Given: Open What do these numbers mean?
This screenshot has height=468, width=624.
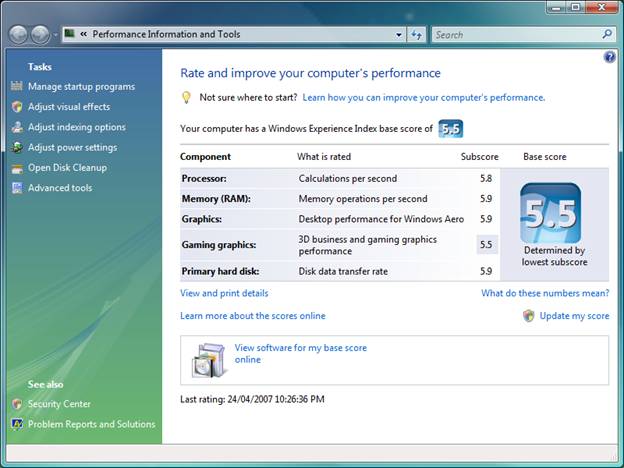Looking at the screenshot, I should pos(545,293).
